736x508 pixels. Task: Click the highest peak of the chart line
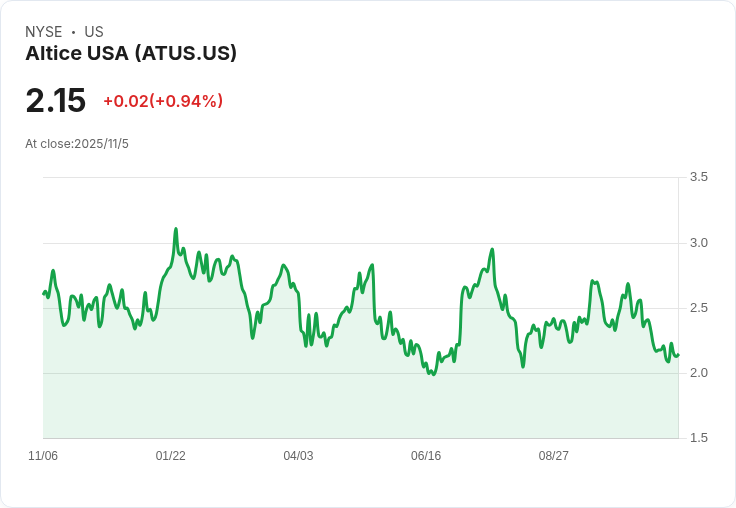click(x=176, y=229)
